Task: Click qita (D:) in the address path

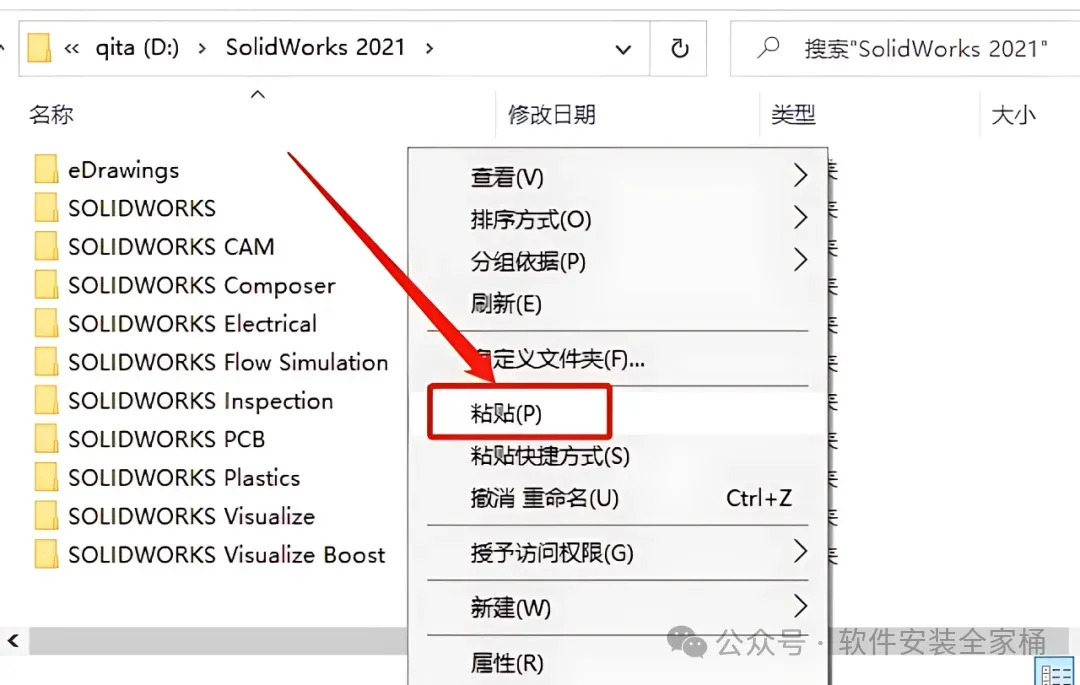Action: click(137, 48)
